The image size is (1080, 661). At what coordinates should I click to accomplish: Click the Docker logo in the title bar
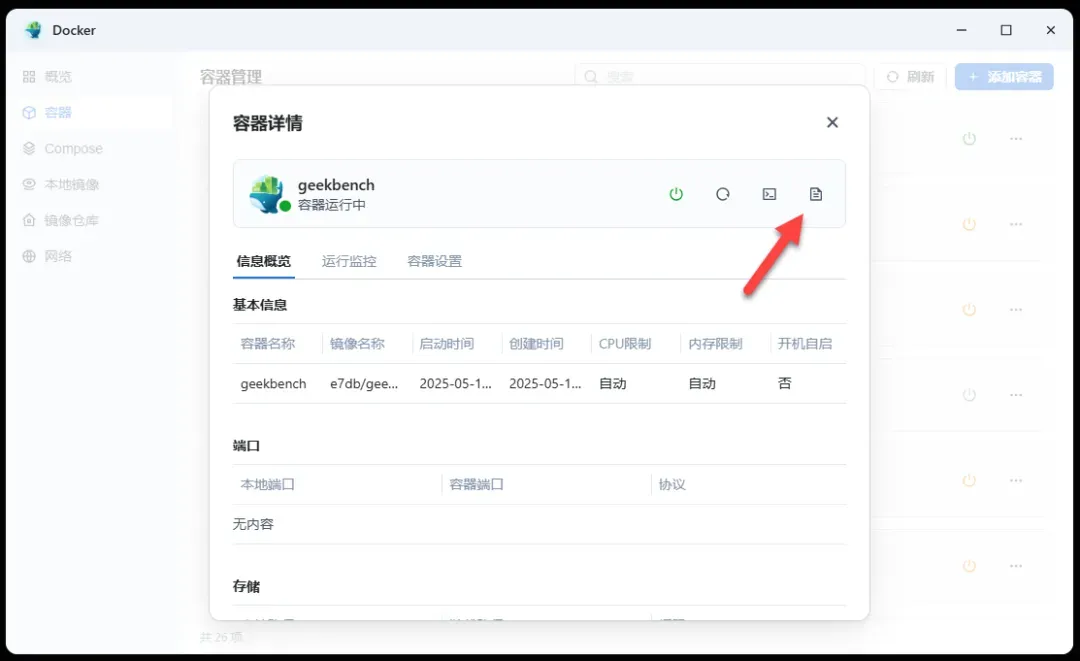33,30
